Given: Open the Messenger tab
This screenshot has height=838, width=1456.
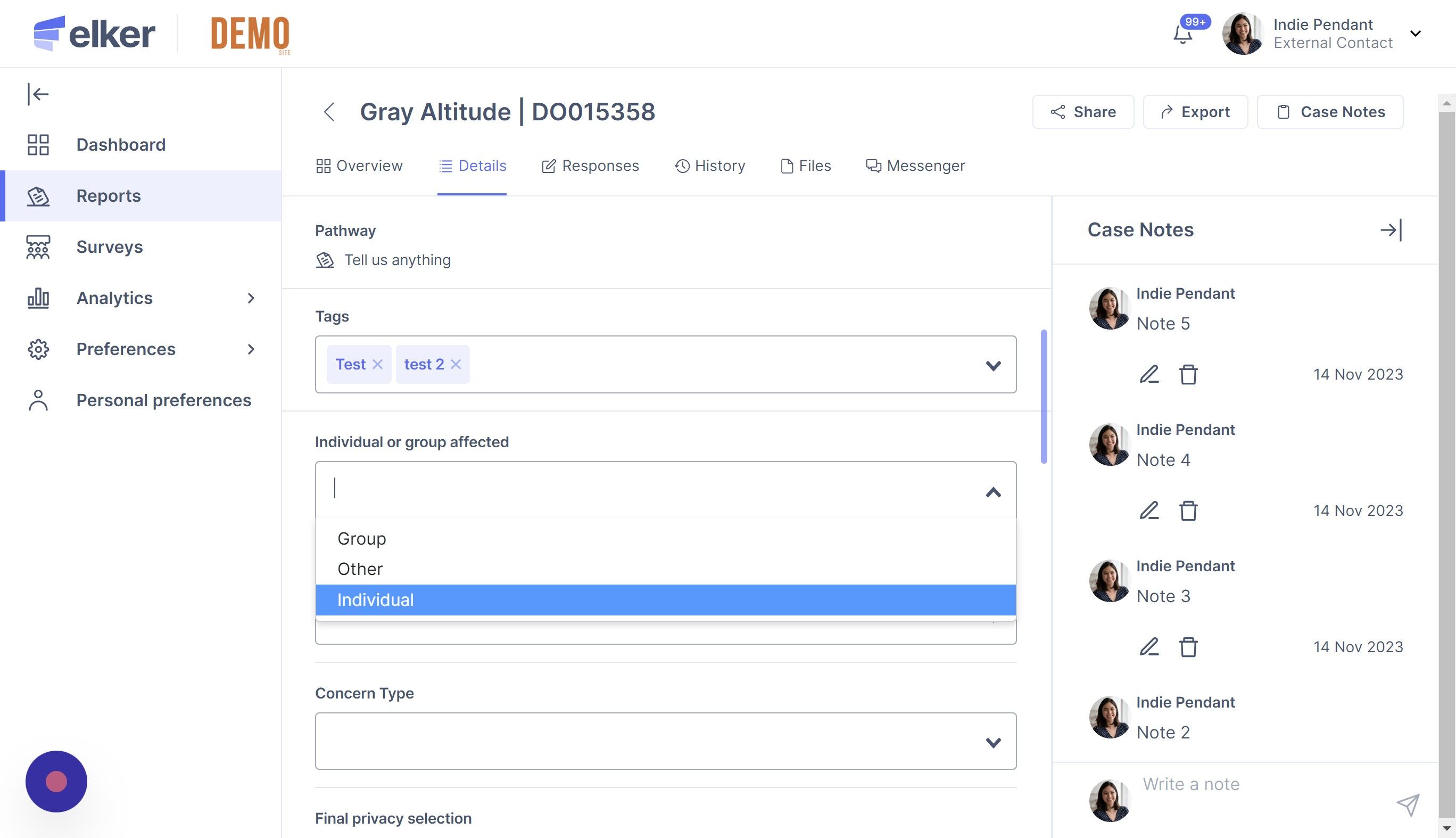Looking at the screenshot, I should tap(915, 166).
